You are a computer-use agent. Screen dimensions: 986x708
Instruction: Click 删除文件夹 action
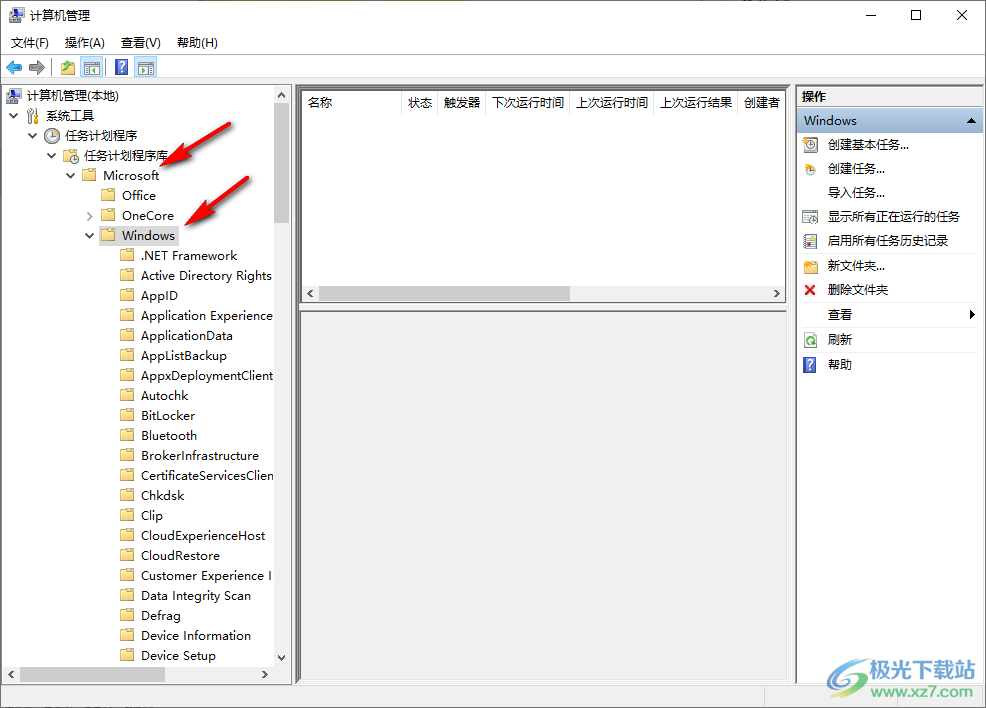pyautogui.click(x=857, y=290)
